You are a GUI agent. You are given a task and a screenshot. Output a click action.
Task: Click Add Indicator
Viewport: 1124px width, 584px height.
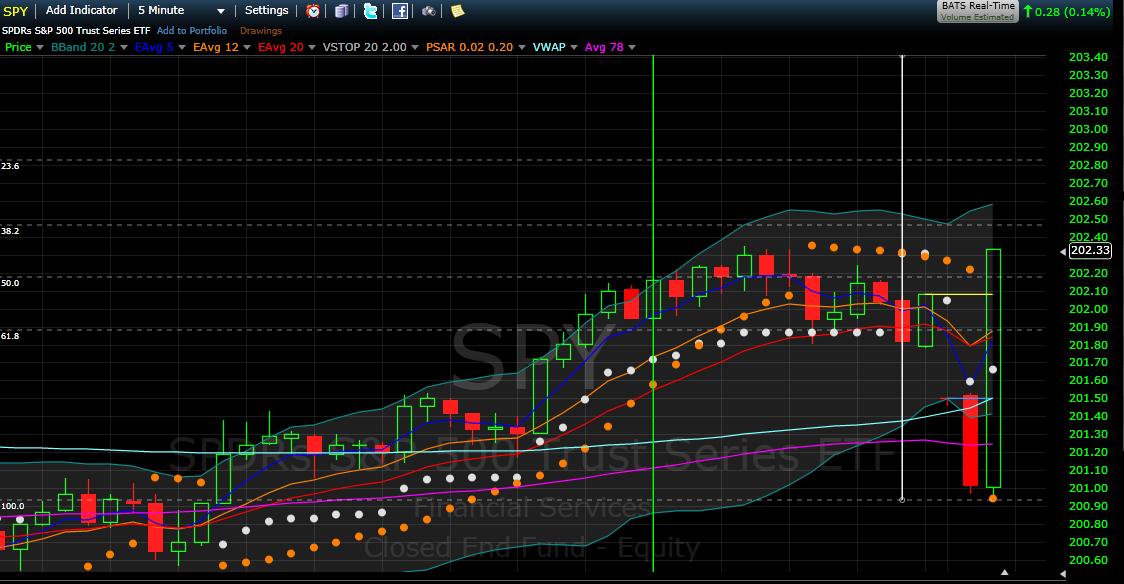coord(82,10)
